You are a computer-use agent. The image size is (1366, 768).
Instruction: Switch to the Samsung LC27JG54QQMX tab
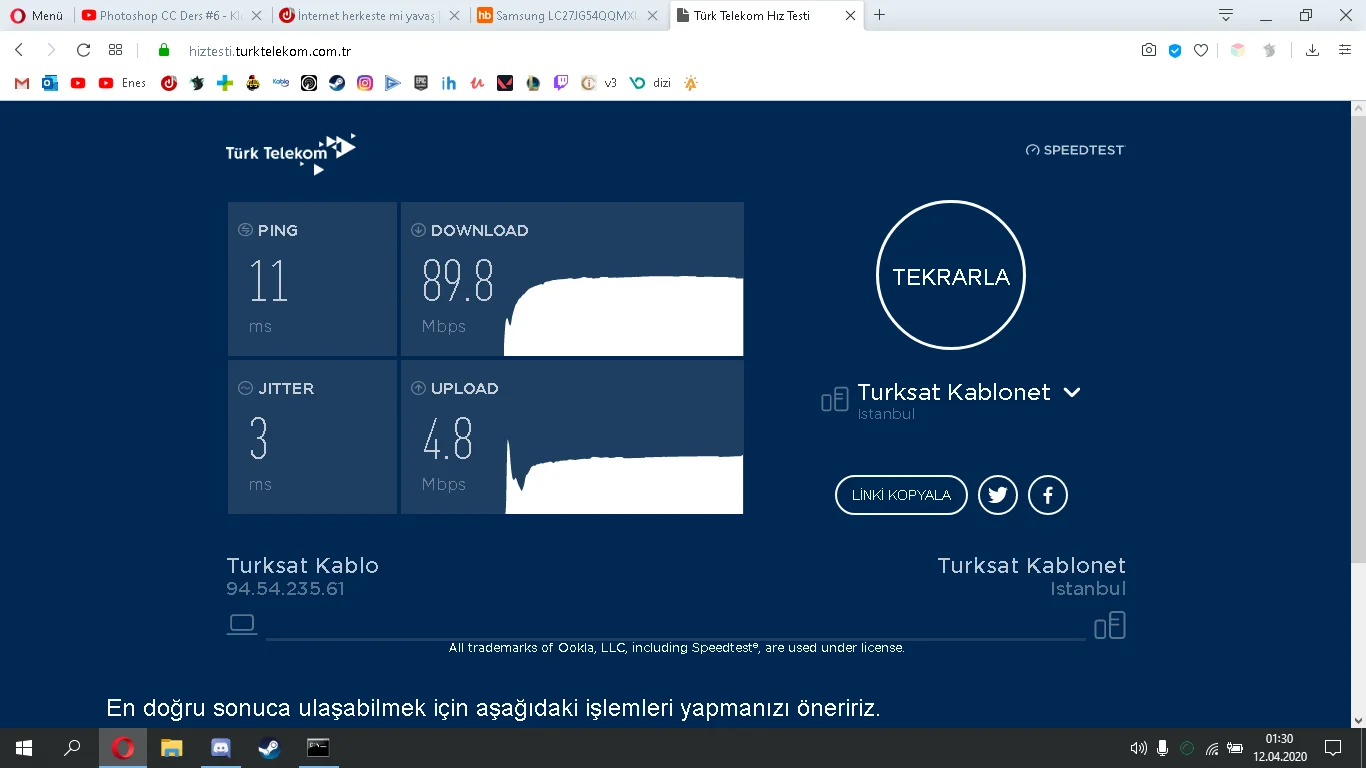coord(560,15)
